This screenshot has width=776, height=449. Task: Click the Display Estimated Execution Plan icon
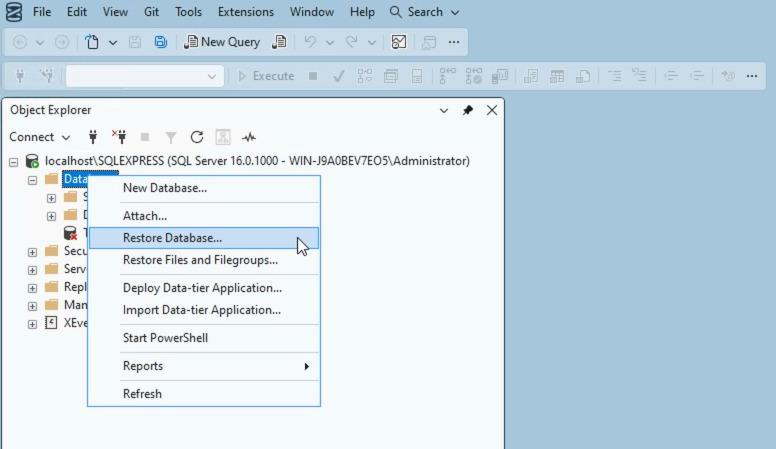coord(365,76)
